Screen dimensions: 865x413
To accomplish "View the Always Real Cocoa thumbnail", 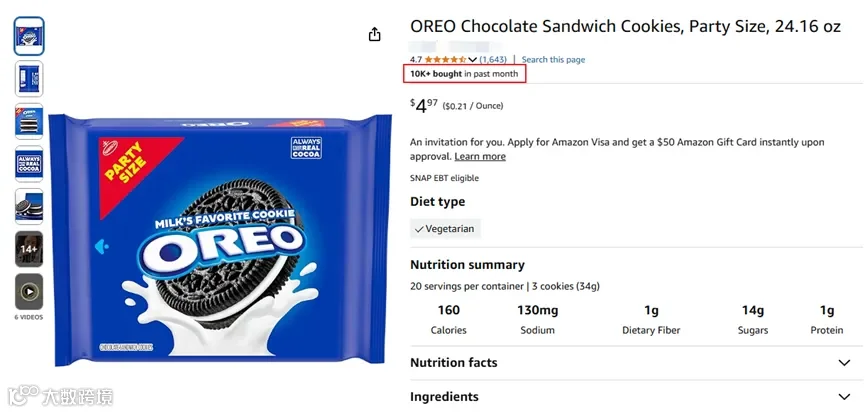I will click(29, 164).
